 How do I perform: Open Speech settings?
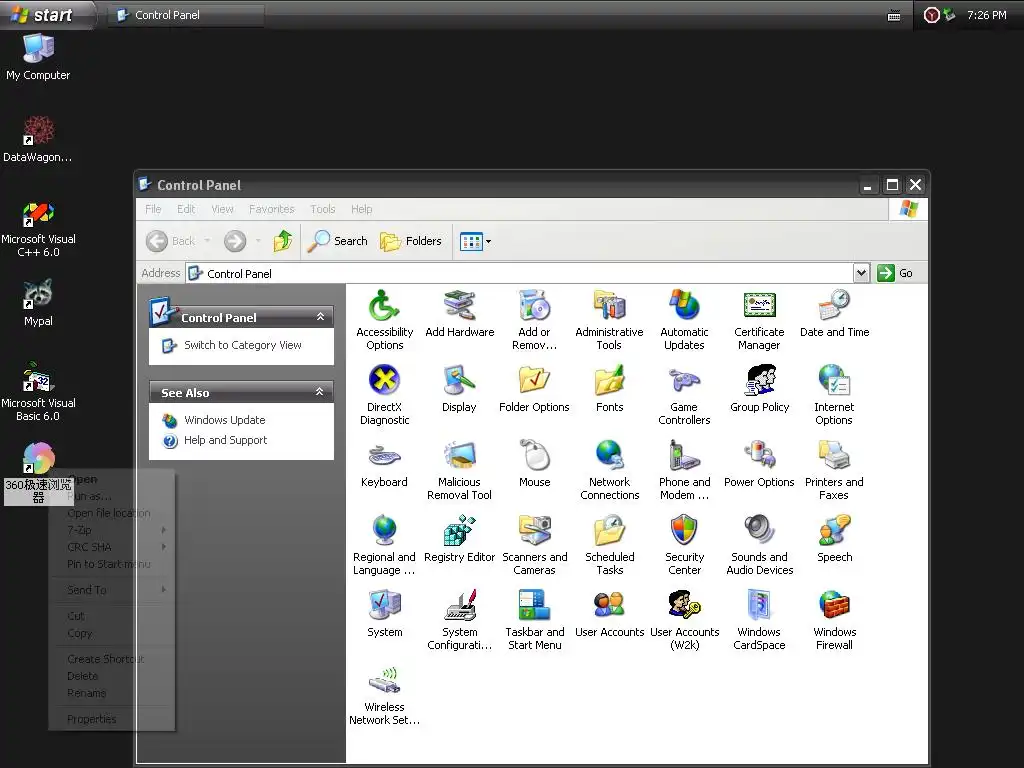pyautogui.click(x=834, y=540)
